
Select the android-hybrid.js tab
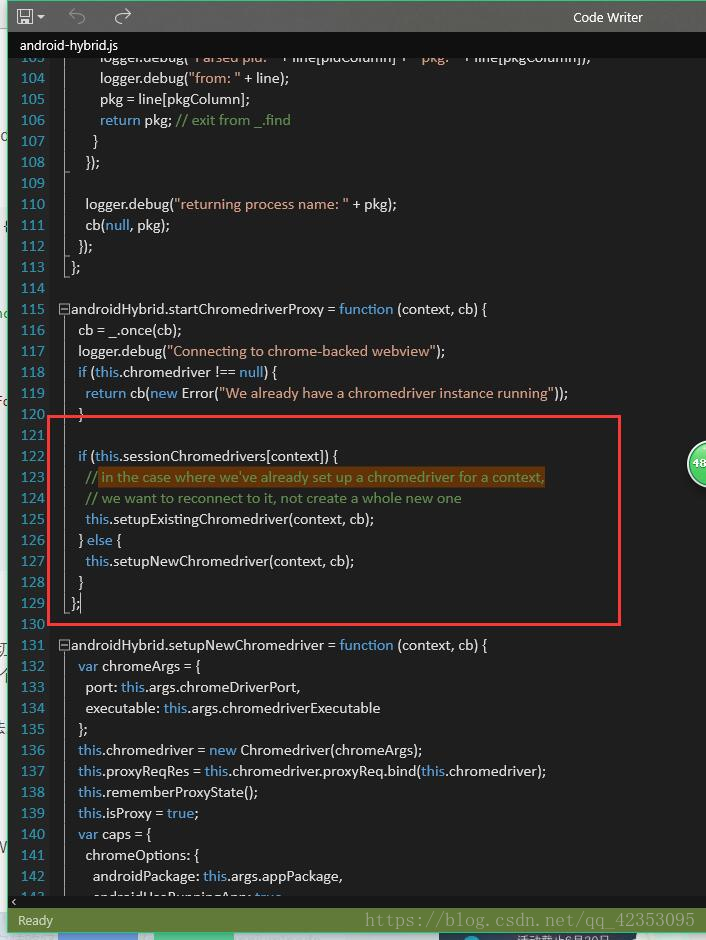[68, 45]
